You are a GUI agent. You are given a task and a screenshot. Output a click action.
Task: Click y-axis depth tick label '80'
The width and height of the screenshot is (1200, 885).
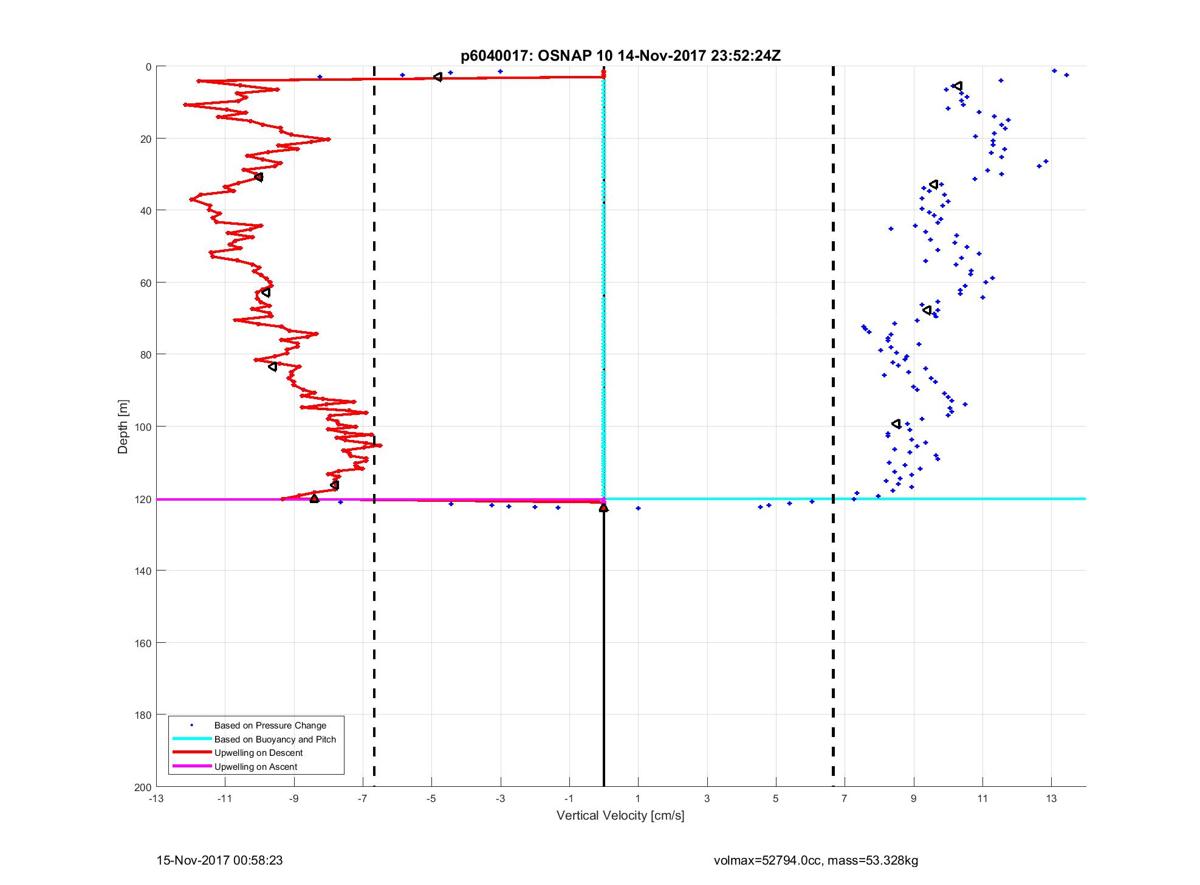coord(145,355)
